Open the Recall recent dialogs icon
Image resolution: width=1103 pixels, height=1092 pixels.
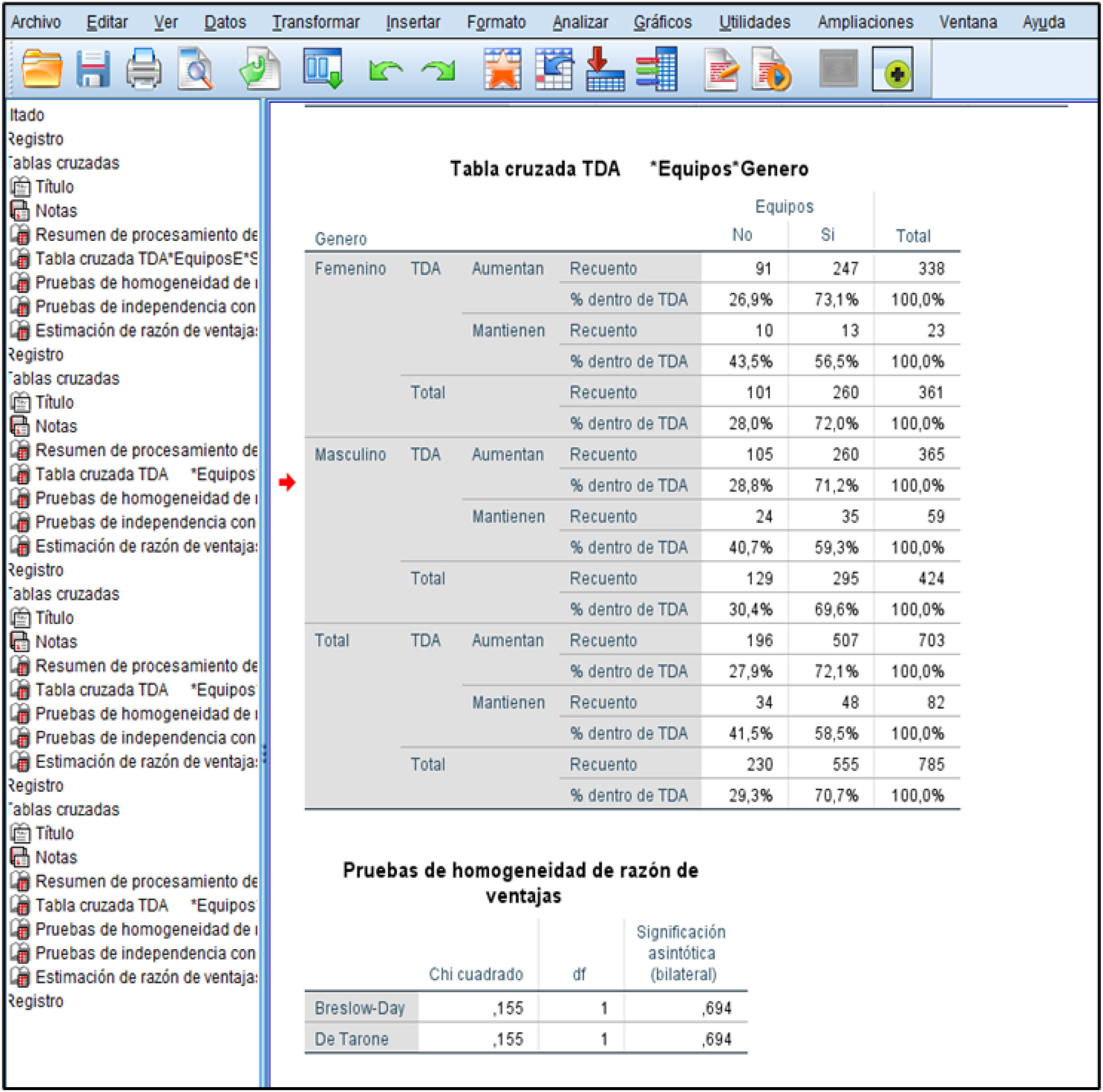coord(323,68)
